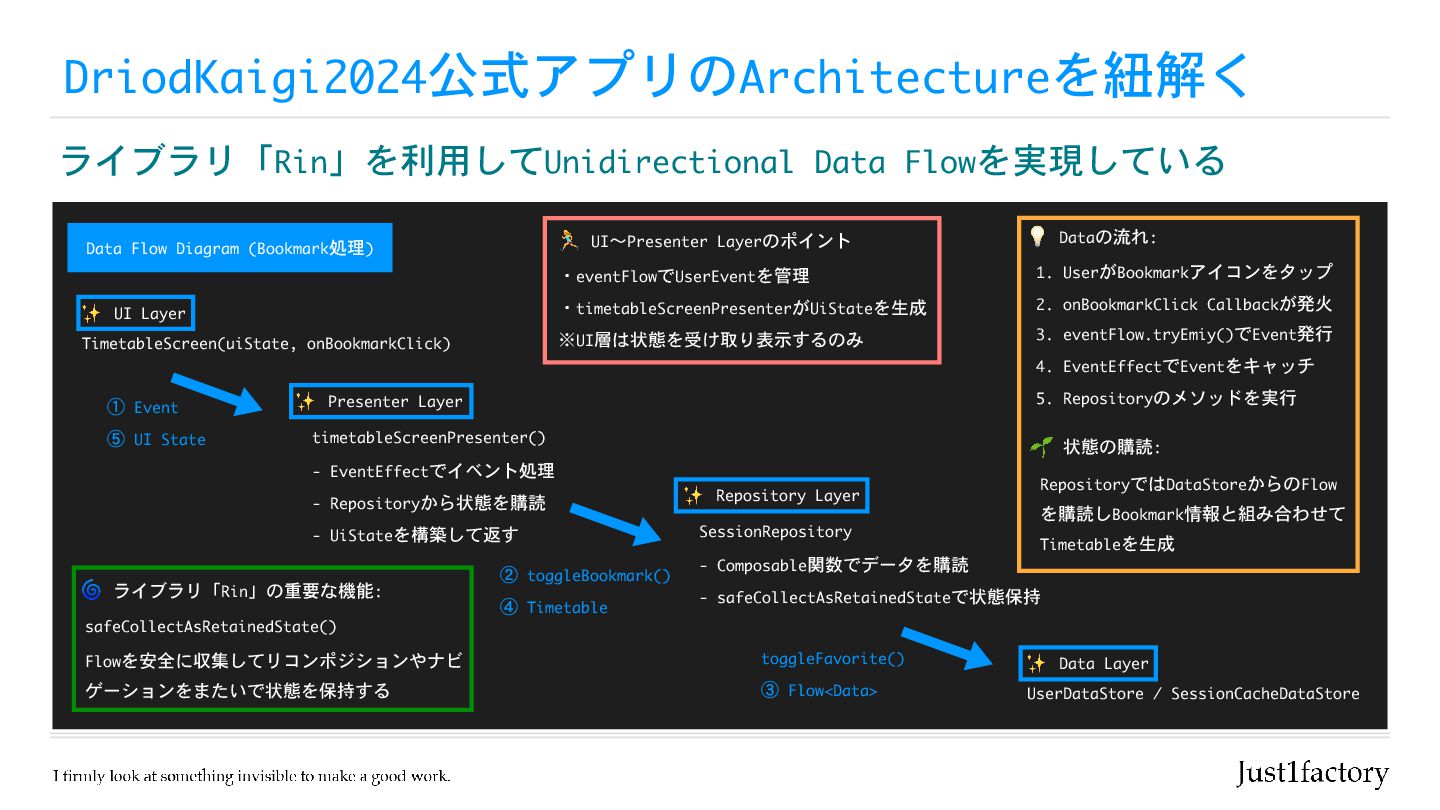The width and height of the screenshot is (1440, 810).
Task: Select the timetableScreenPresenter() function name
Action: click(429, 437)
